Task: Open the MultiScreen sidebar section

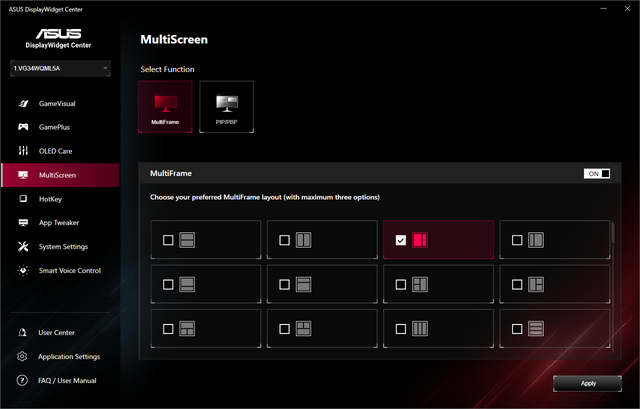Action: click(60, 175)
